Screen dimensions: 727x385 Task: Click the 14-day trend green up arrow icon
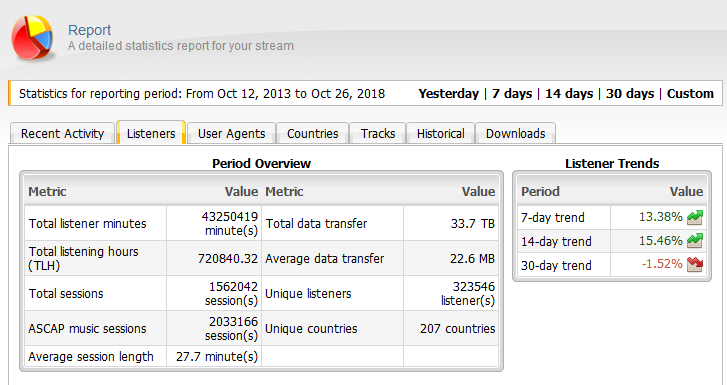tap(695, 241)
